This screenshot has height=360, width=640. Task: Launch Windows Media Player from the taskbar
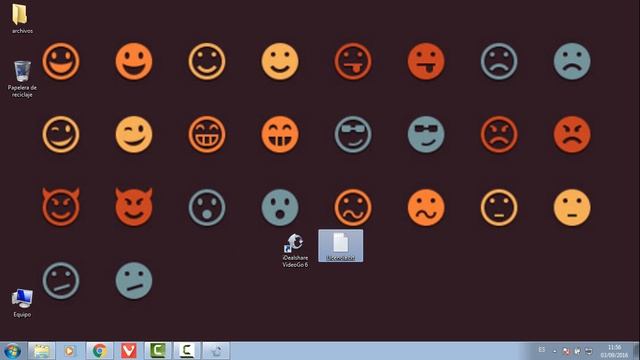point(70,351)
